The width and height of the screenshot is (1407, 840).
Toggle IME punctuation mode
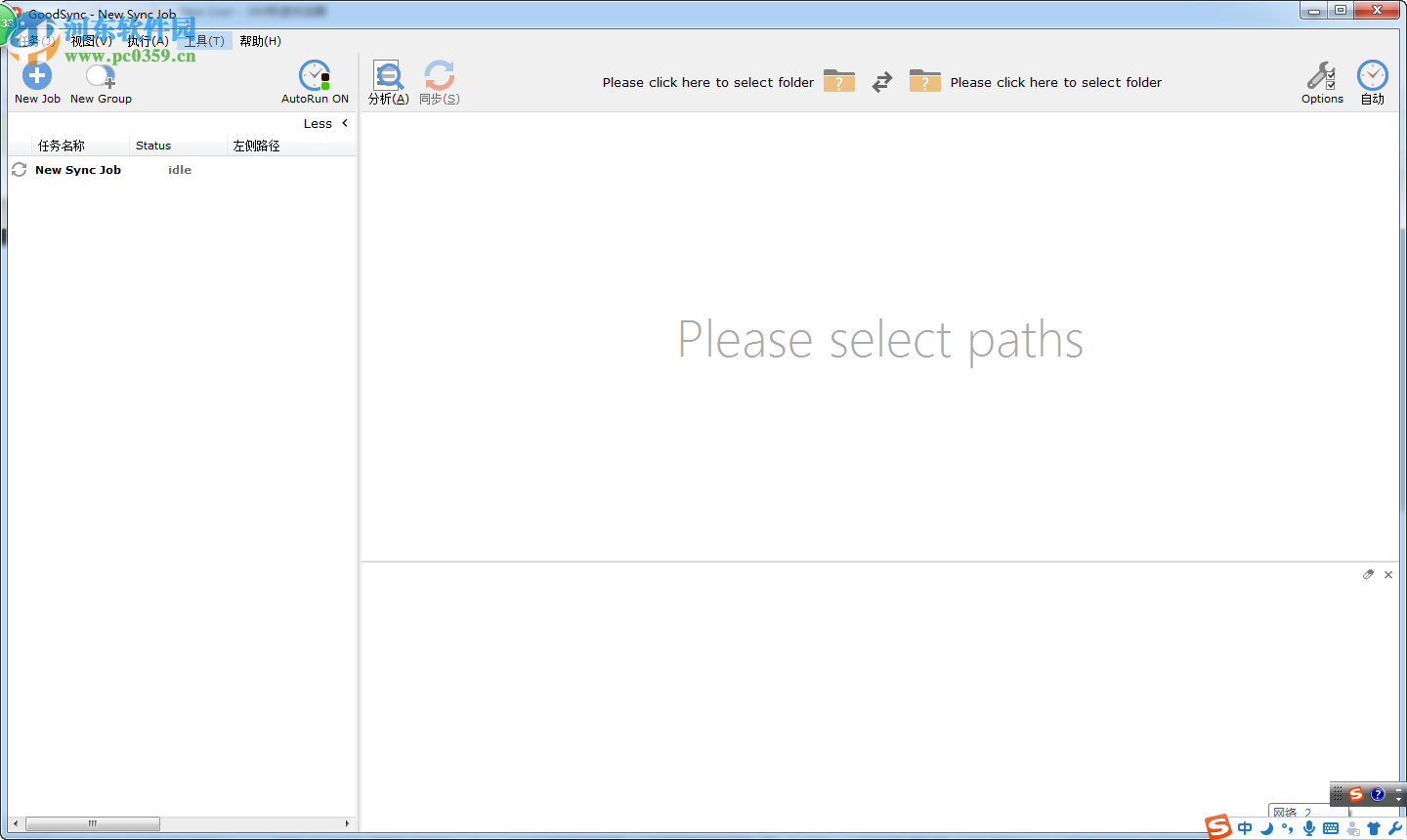point(1288,828)
